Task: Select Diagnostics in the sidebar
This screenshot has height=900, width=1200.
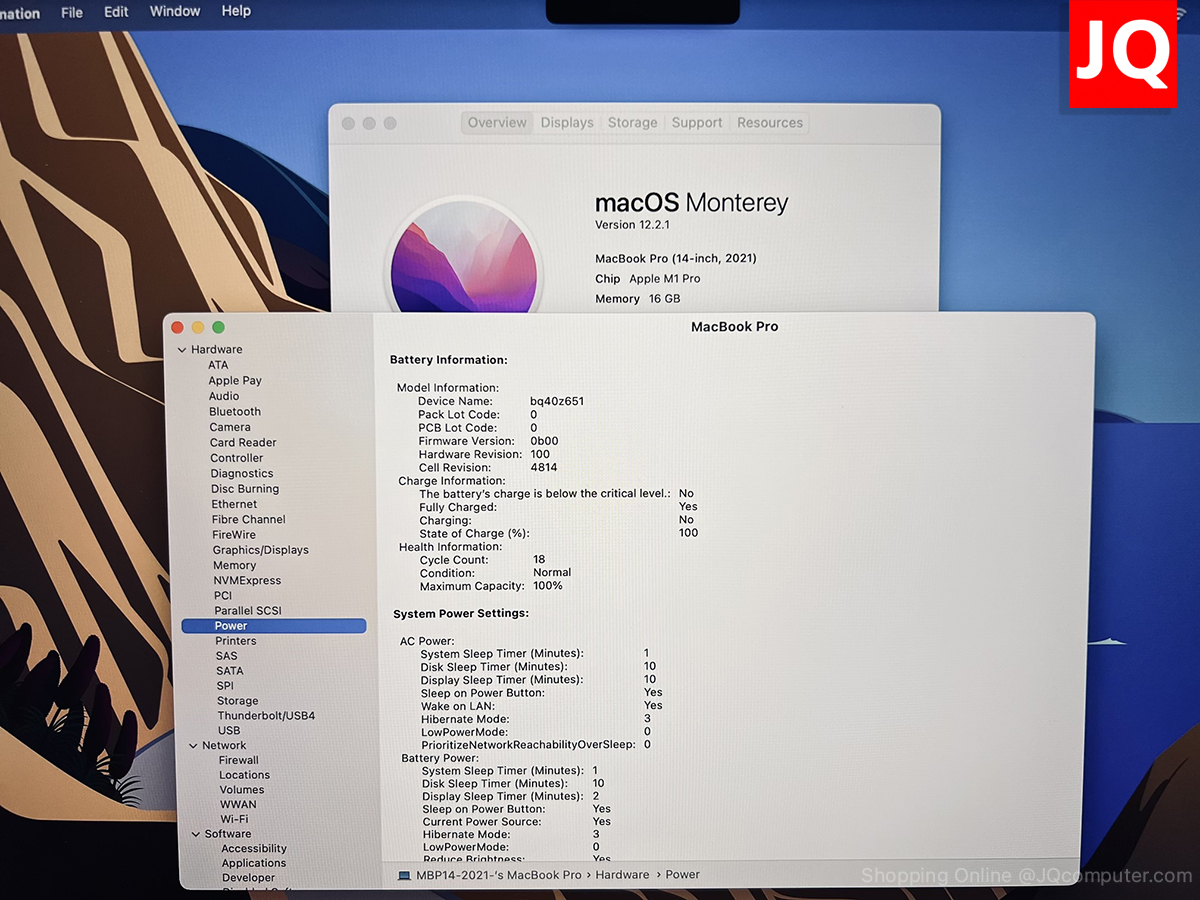Action: tap(242, 473)
